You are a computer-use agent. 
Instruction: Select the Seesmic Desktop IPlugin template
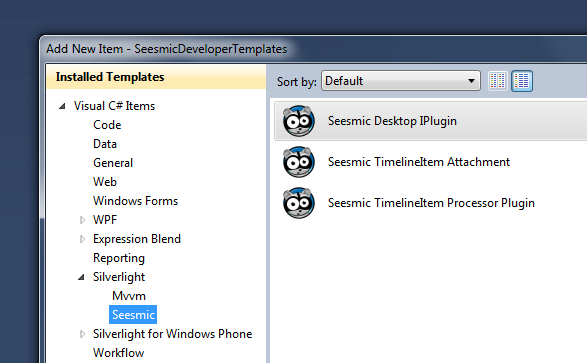pos(431,121)
